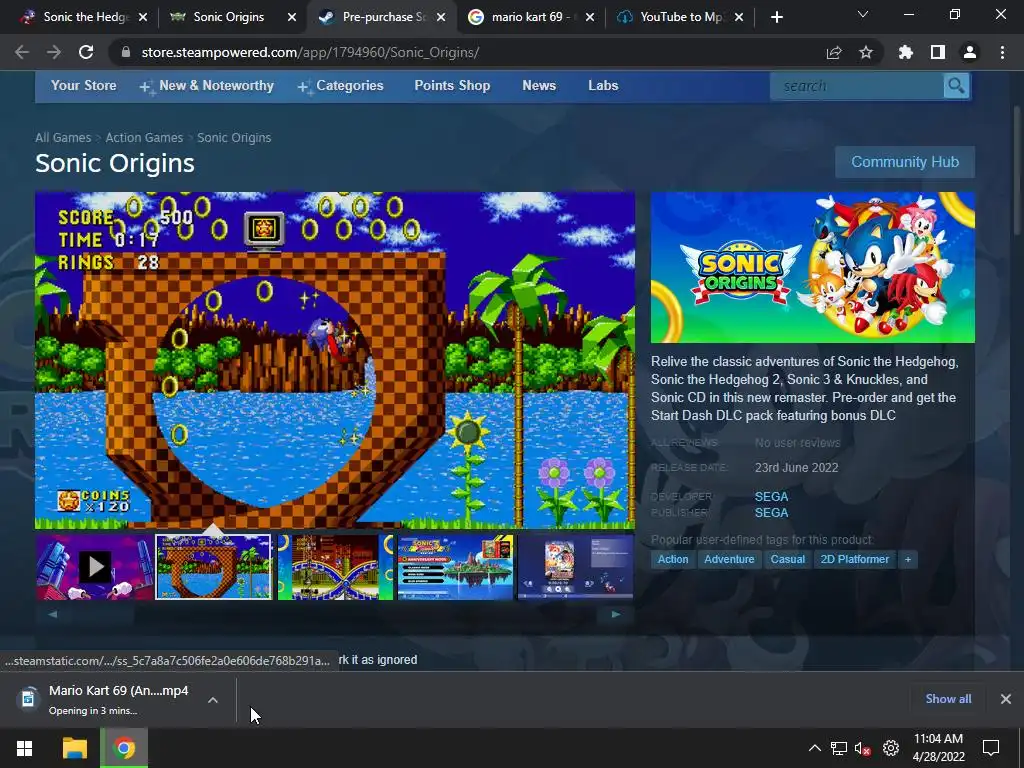Add a tag with the plus button
1024x768 pixels.
tap(908, 560)
